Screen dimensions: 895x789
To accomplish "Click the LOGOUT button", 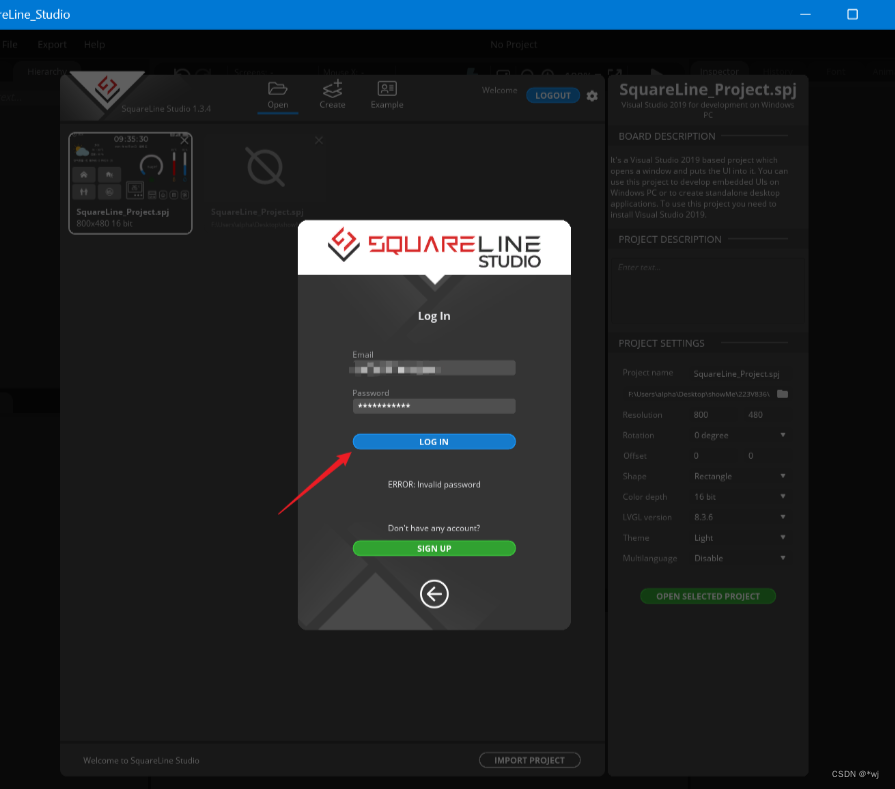I will 553,96.
